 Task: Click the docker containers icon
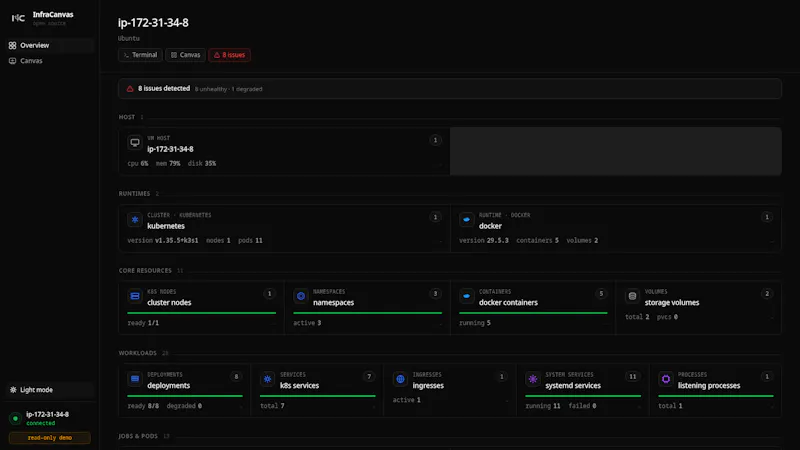pos(466,296)
